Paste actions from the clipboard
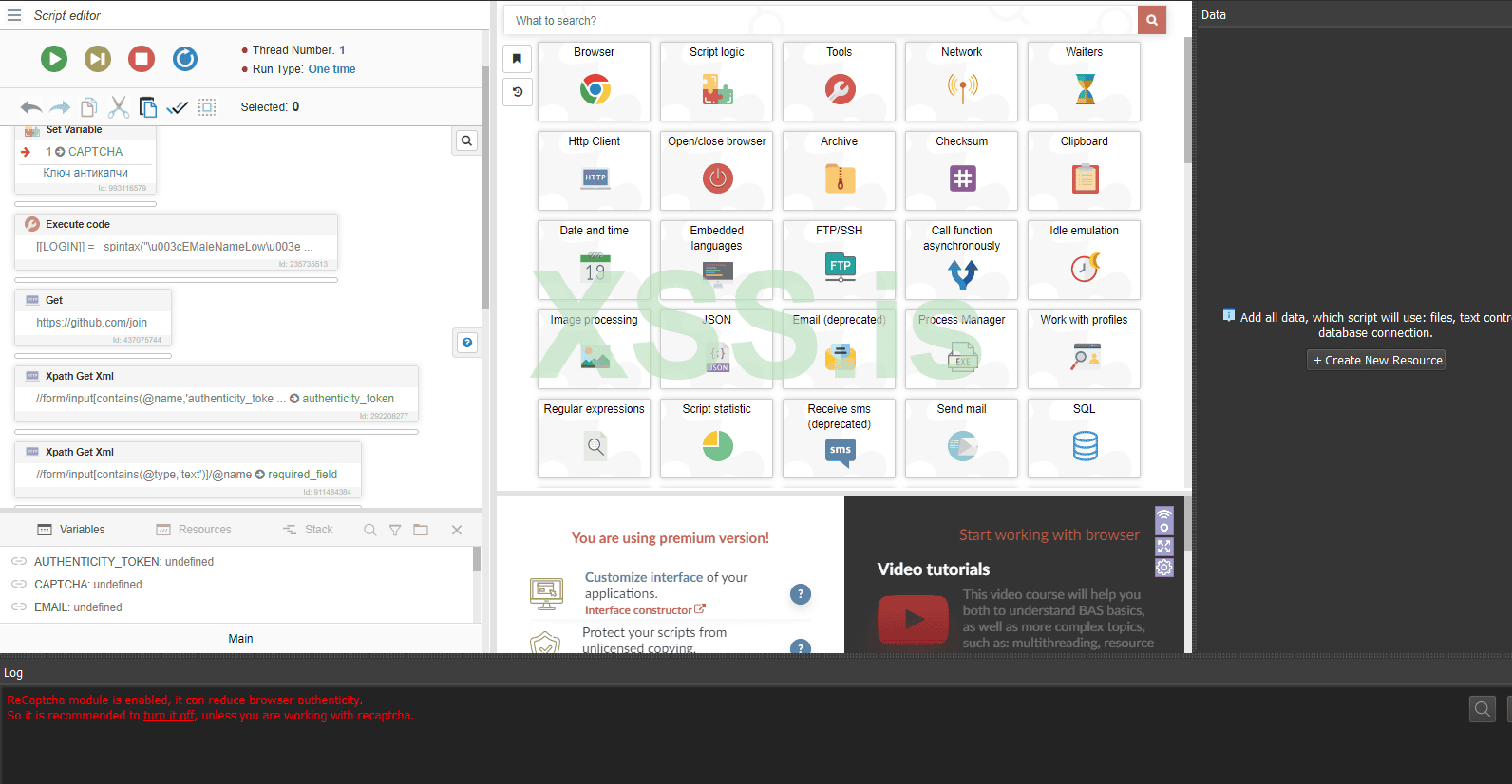Viewport: 1512px width, 784px height. [148, 107]
